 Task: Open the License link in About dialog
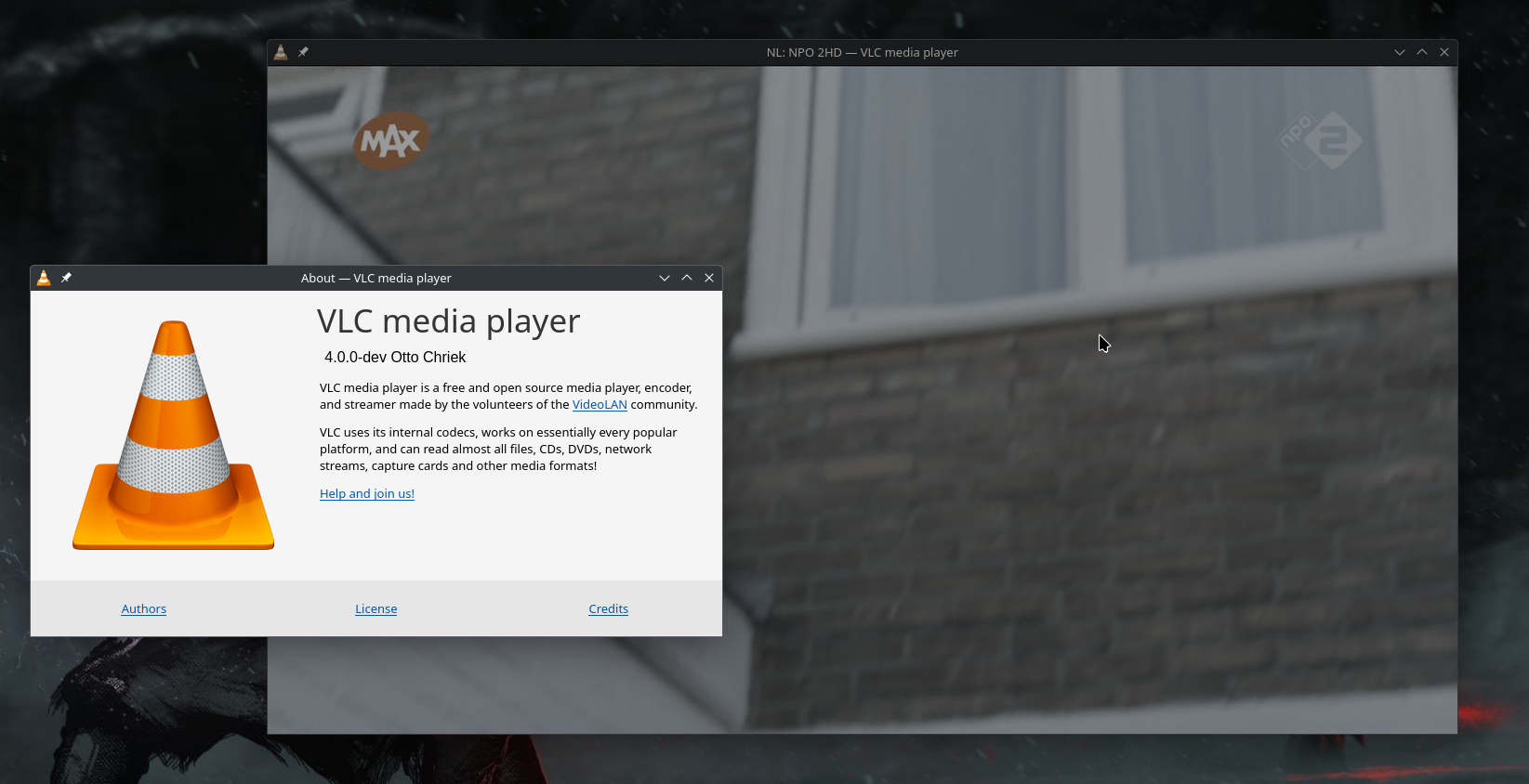click(x=376, y=609)
